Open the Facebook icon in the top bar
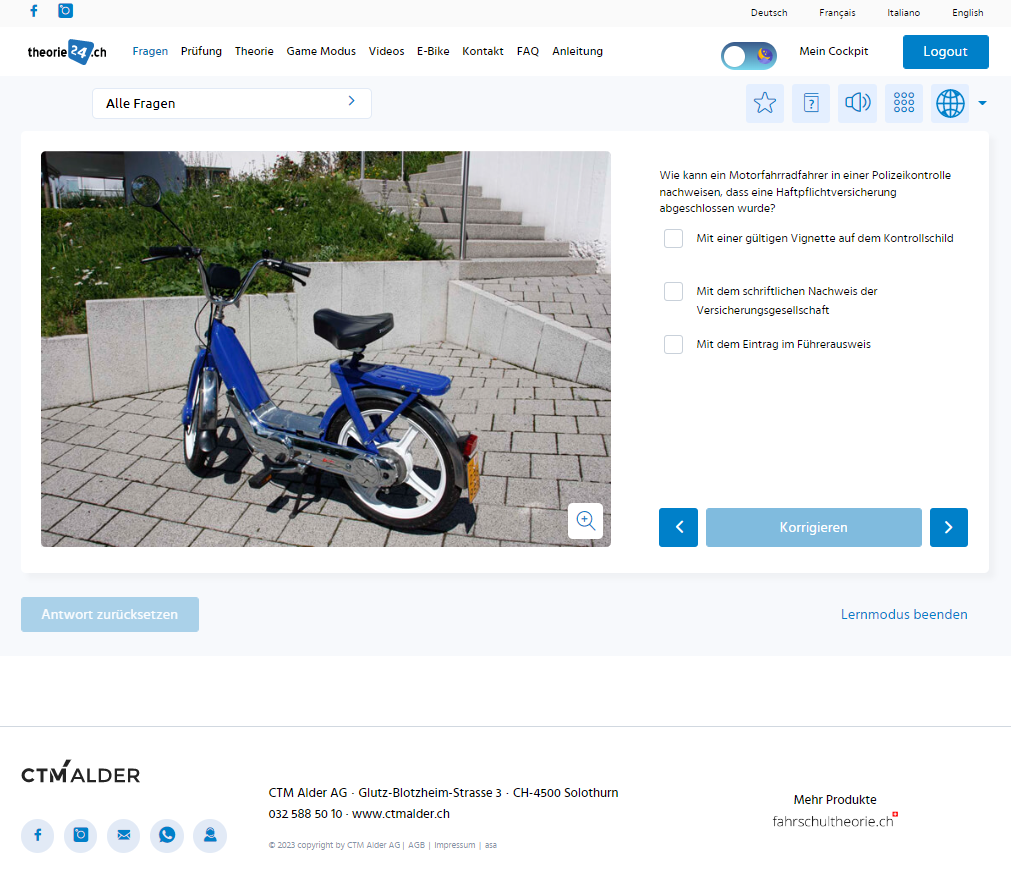Viewport: 1011px width, 873px height. pyautogui.click(x=34, y=10)
